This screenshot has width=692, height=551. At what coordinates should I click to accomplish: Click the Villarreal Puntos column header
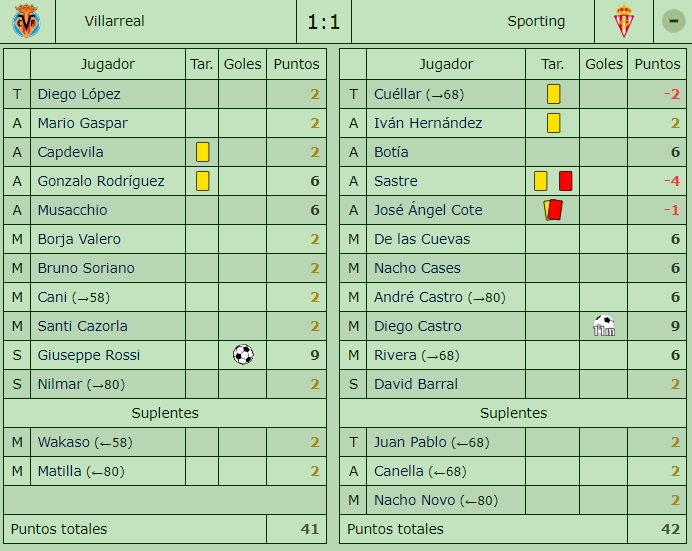(296, 64)
